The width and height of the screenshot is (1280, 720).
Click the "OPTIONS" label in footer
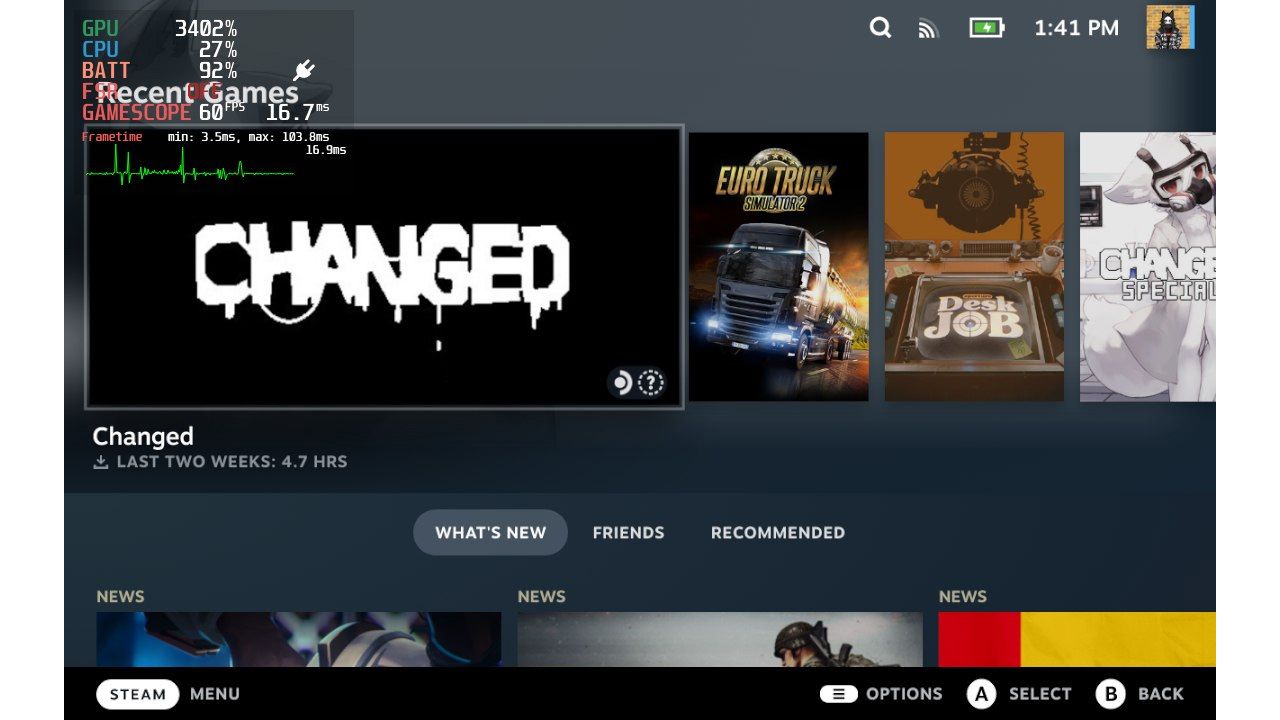pos(904,694)
